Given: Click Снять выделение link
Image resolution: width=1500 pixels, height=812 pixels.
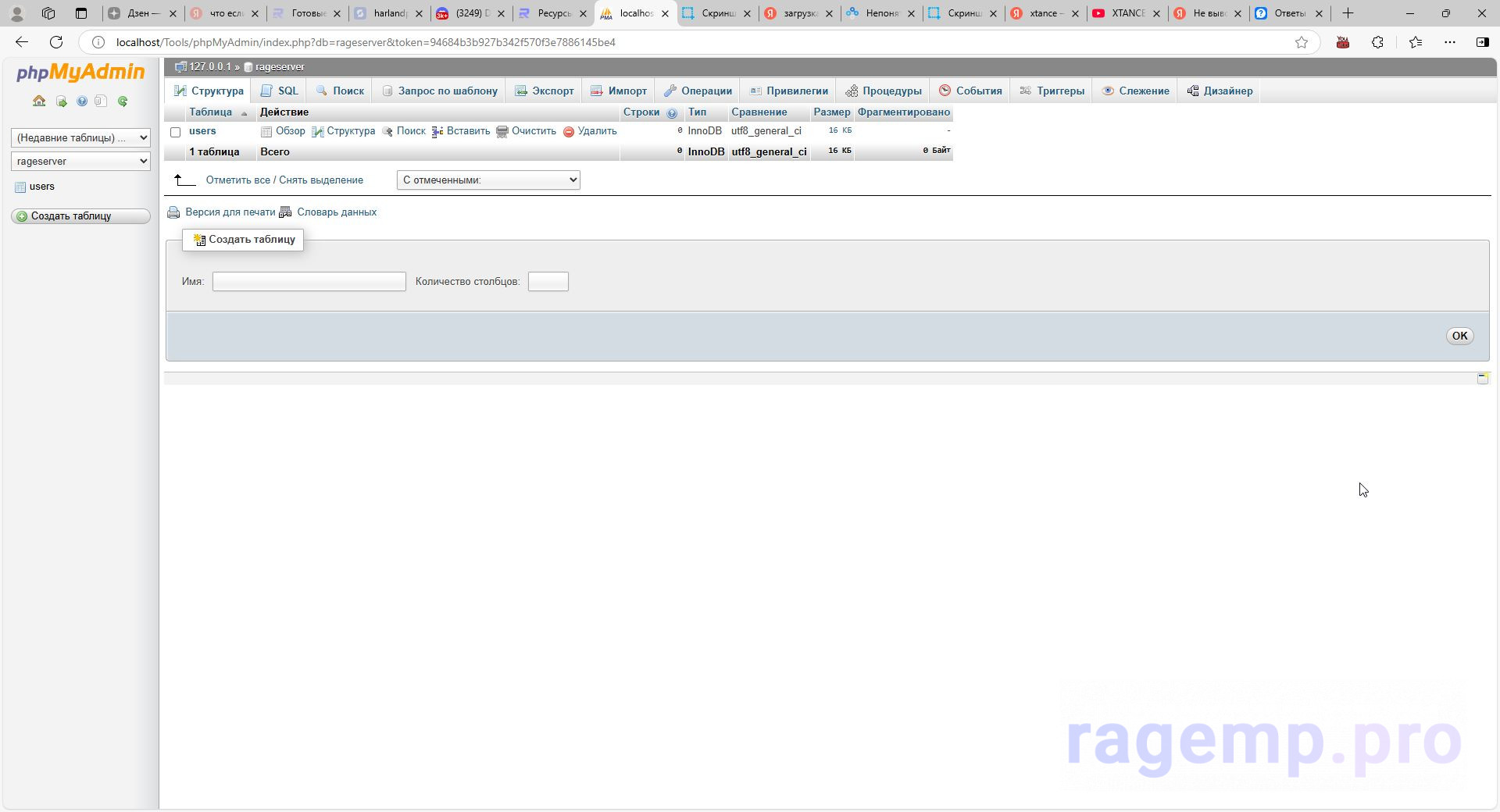Looking at the screenshot, I should 321,180.
